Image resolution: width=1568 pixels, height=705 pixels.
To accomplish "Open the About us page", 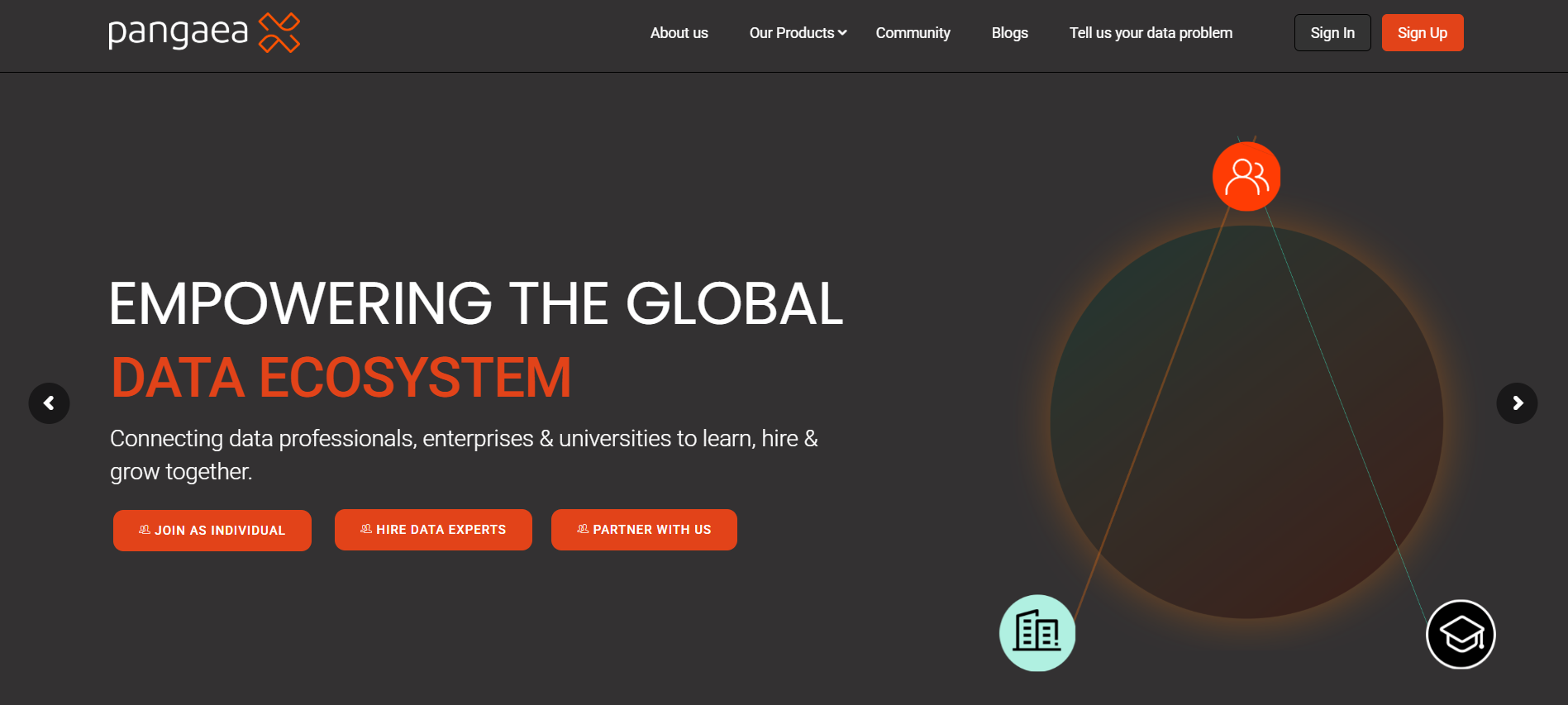I will (x=679, y=33).
